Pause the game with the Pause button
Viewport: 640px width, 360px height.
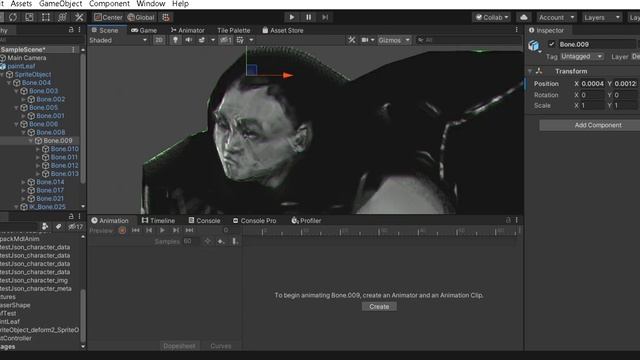[x=309, y=17]
